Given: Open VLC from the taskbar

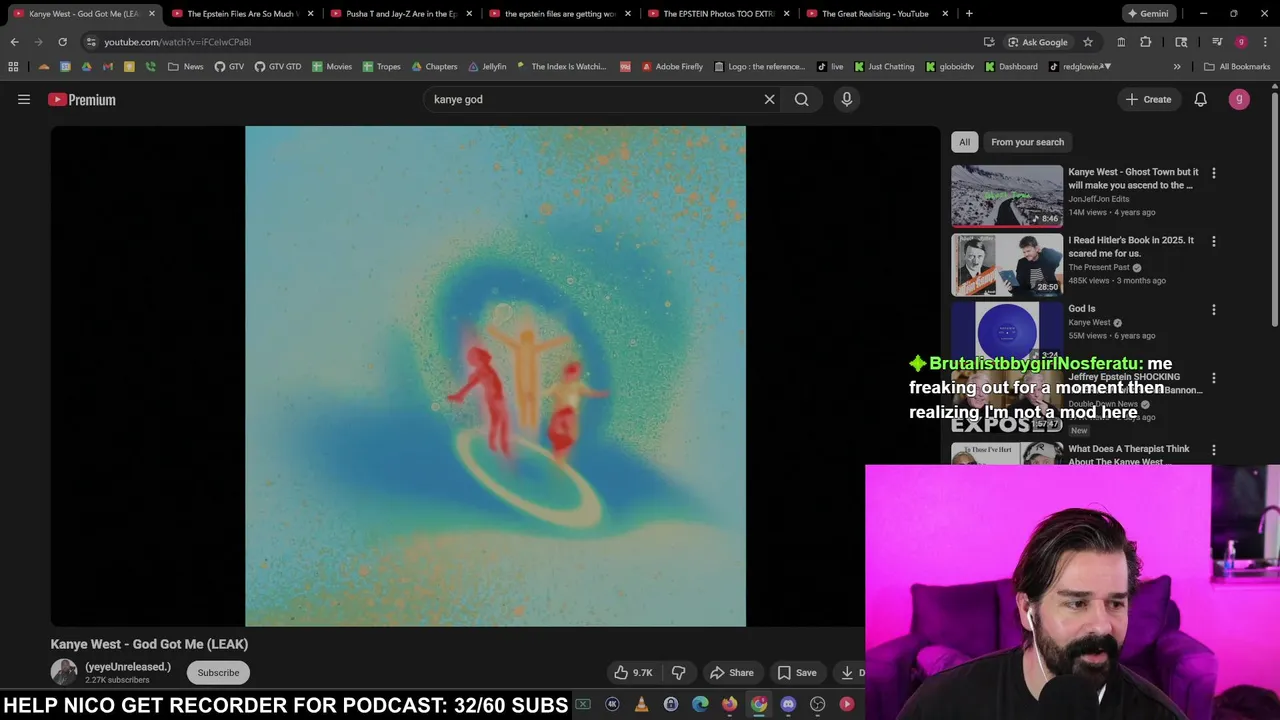Looking at the screenshot, I should (x=641, y=704).
